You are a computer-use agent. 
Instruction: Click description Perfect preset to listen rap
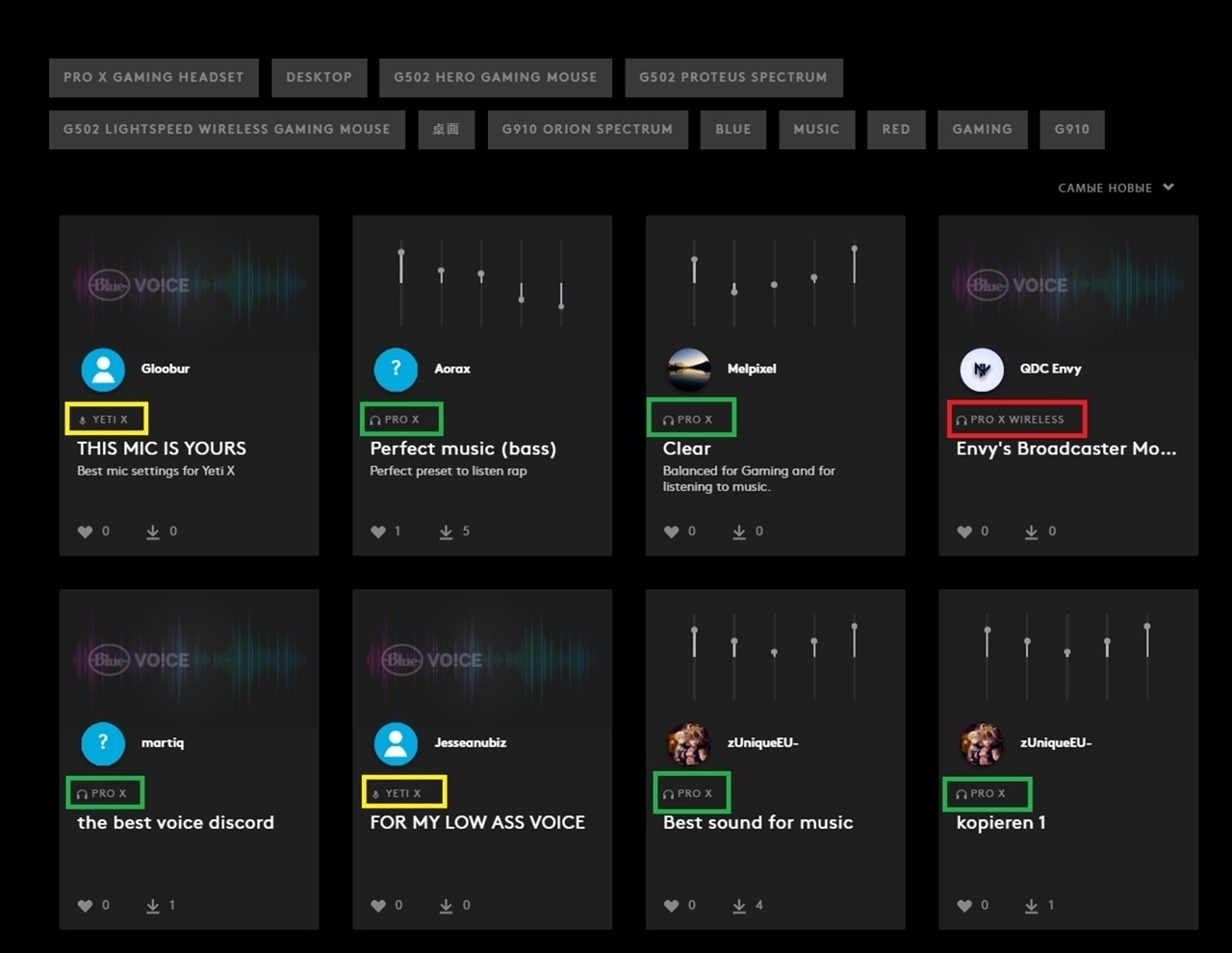(x=449, y=472)
